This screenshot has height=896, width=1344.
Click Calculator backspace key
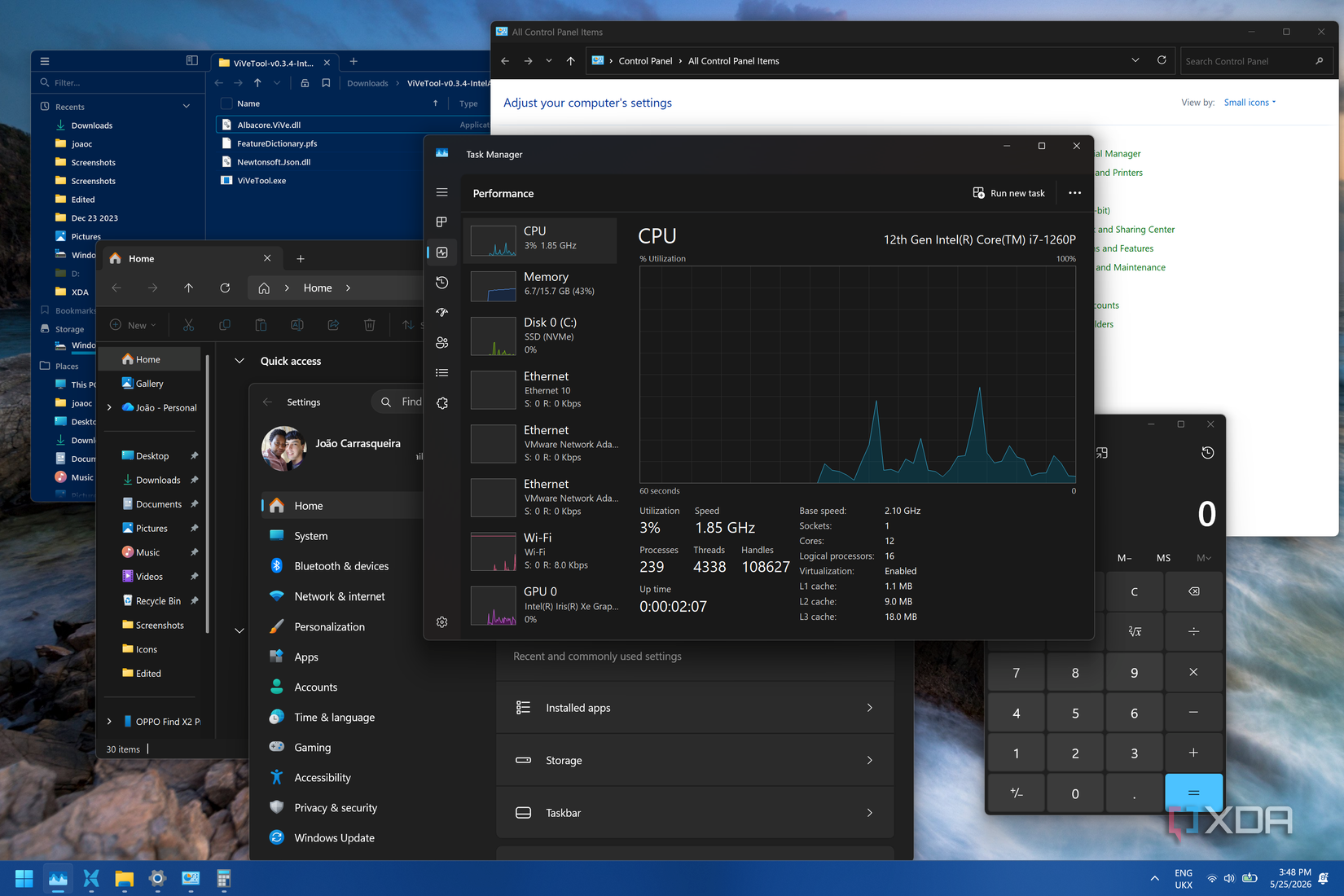1193,591
